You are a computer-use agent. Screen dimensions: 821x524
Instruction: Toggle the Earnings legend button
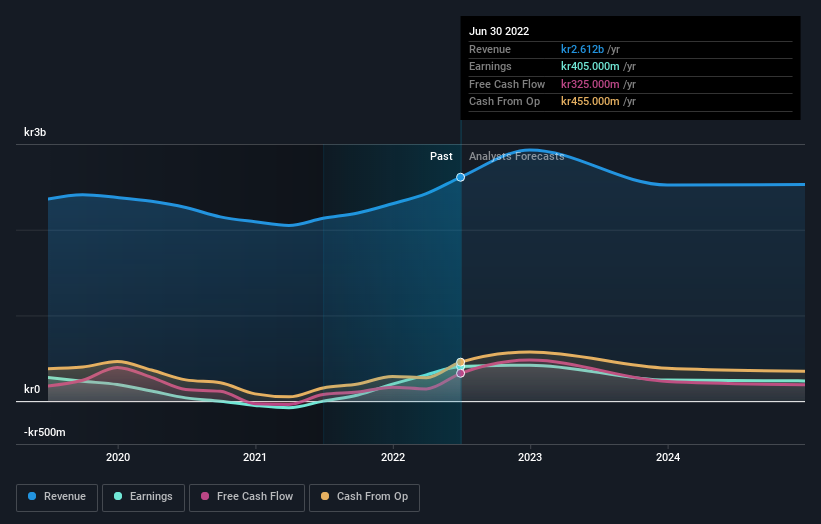pos(143,497)
